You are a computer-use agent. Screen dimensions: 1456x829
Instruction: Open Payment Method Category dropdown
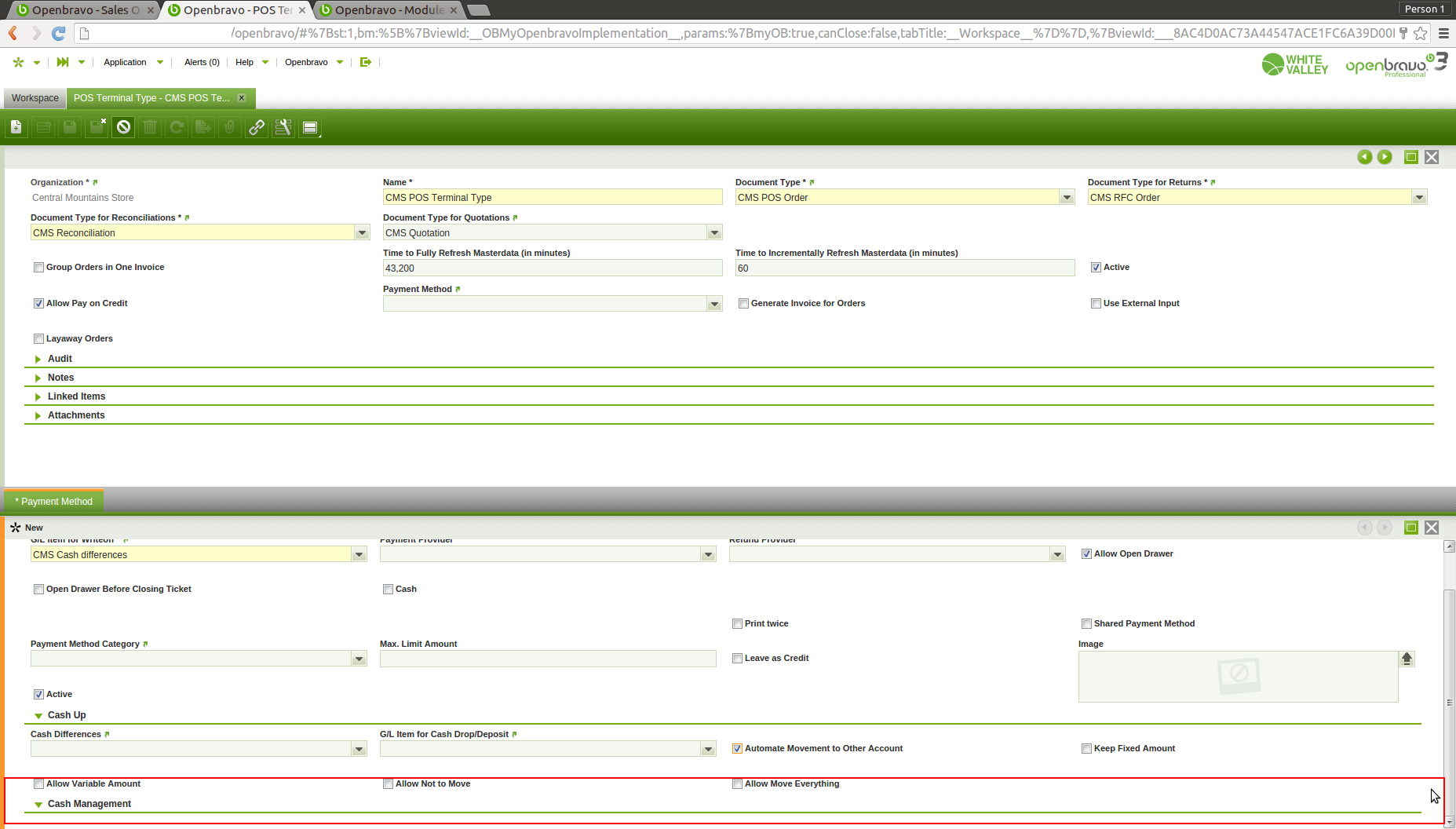click(x=359, y=659)
